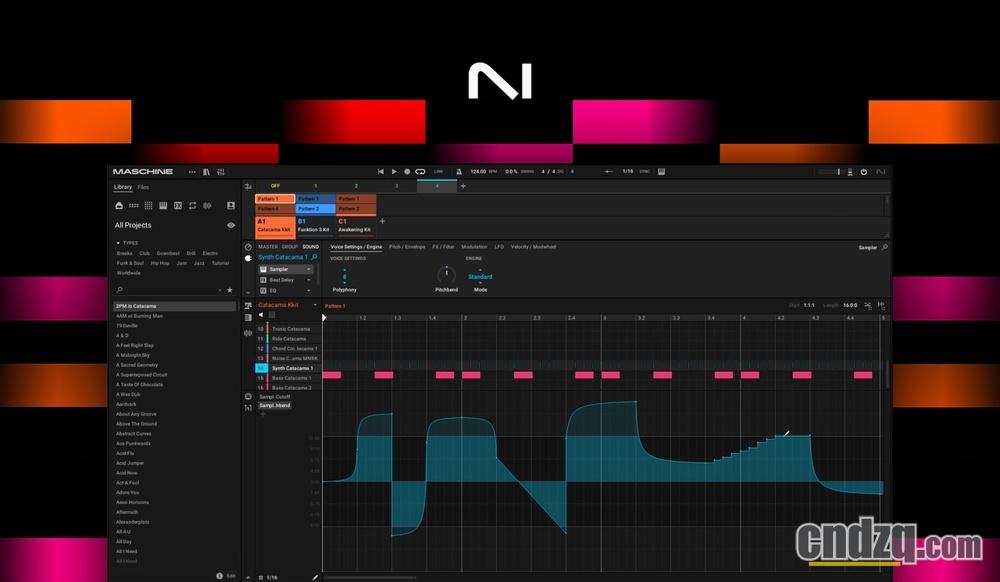Open the mixer view icon in header

[x=221, y=172]
